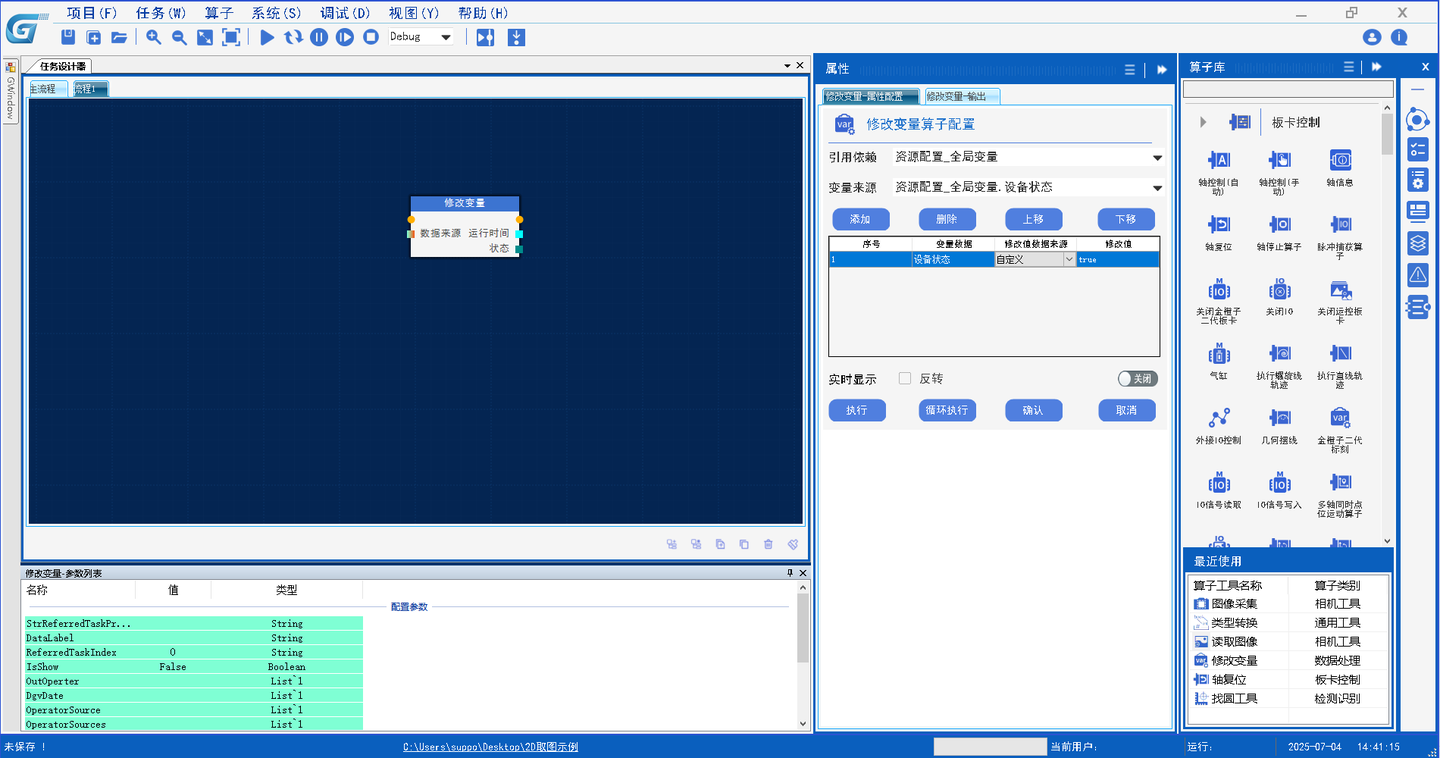The image size is (1440, 758).
Task: Select 图像采集 in recently used list
Action: [1234, 604]
